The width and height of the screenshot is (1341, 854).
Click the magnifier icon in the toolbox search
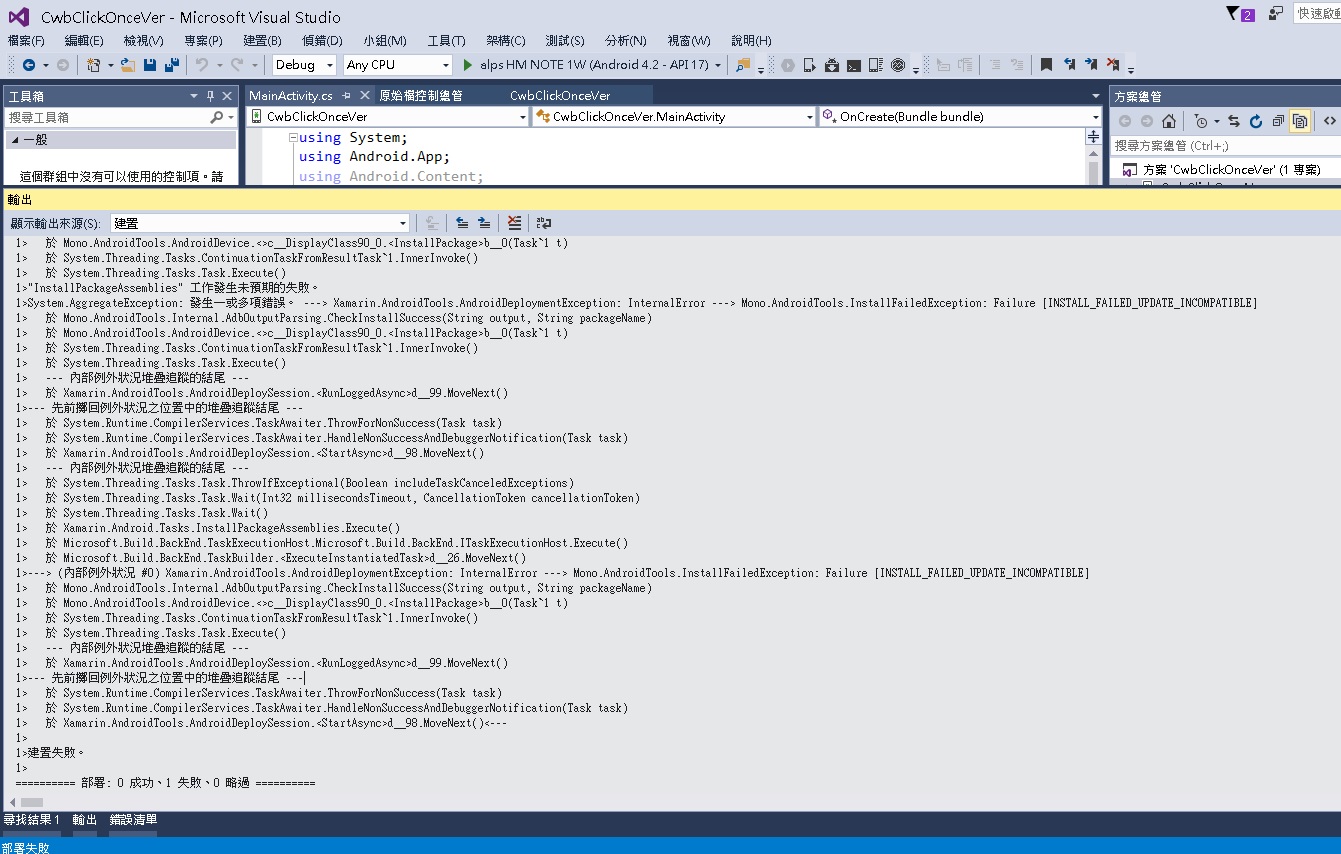(217, 117)
